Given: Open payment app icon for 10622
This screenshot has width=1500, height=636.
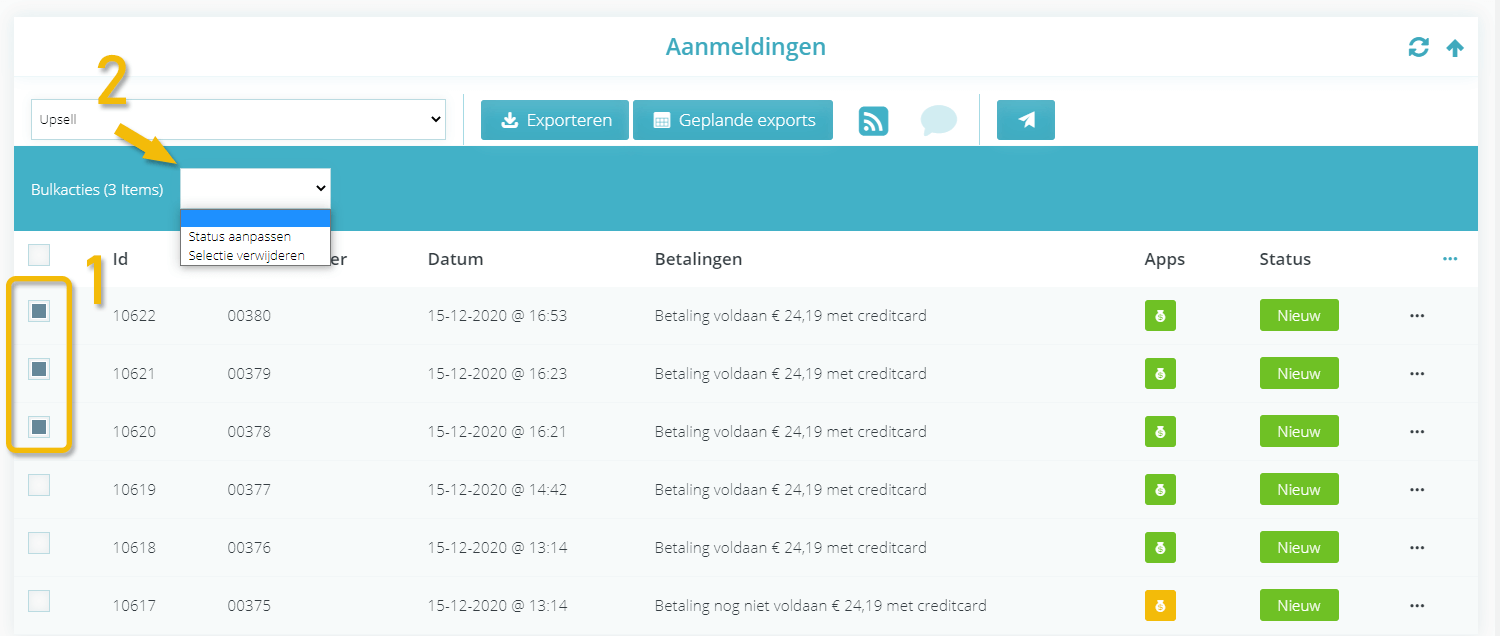Looking at the screenshot, I should (1160, 316).
